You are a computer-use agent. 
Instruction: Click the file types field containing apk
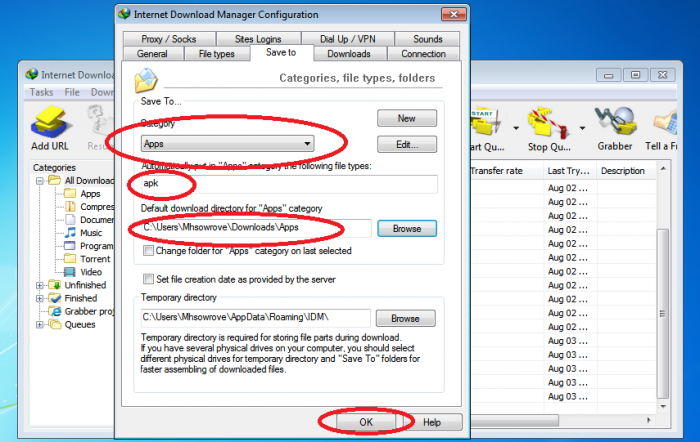pos(289,183)
